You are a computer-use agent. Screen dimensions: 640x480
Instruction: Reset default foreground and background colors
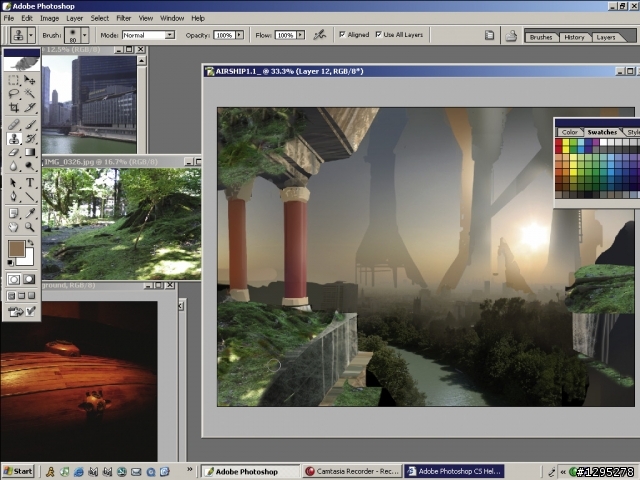tap(10, 262)
